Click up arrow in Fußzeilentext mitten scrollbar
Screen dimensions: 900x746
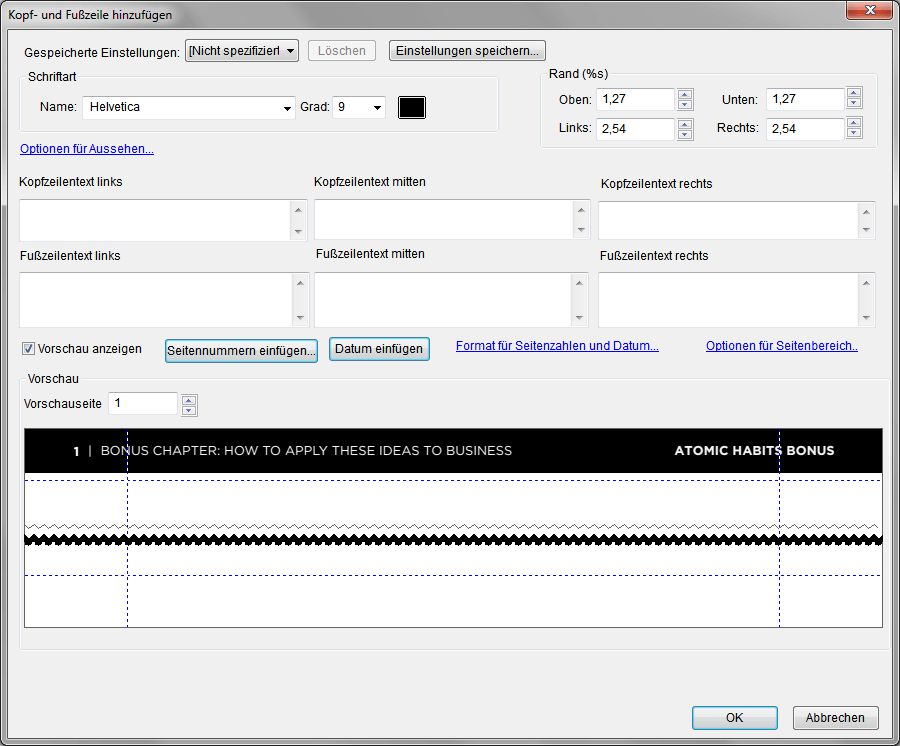point(580,283)
